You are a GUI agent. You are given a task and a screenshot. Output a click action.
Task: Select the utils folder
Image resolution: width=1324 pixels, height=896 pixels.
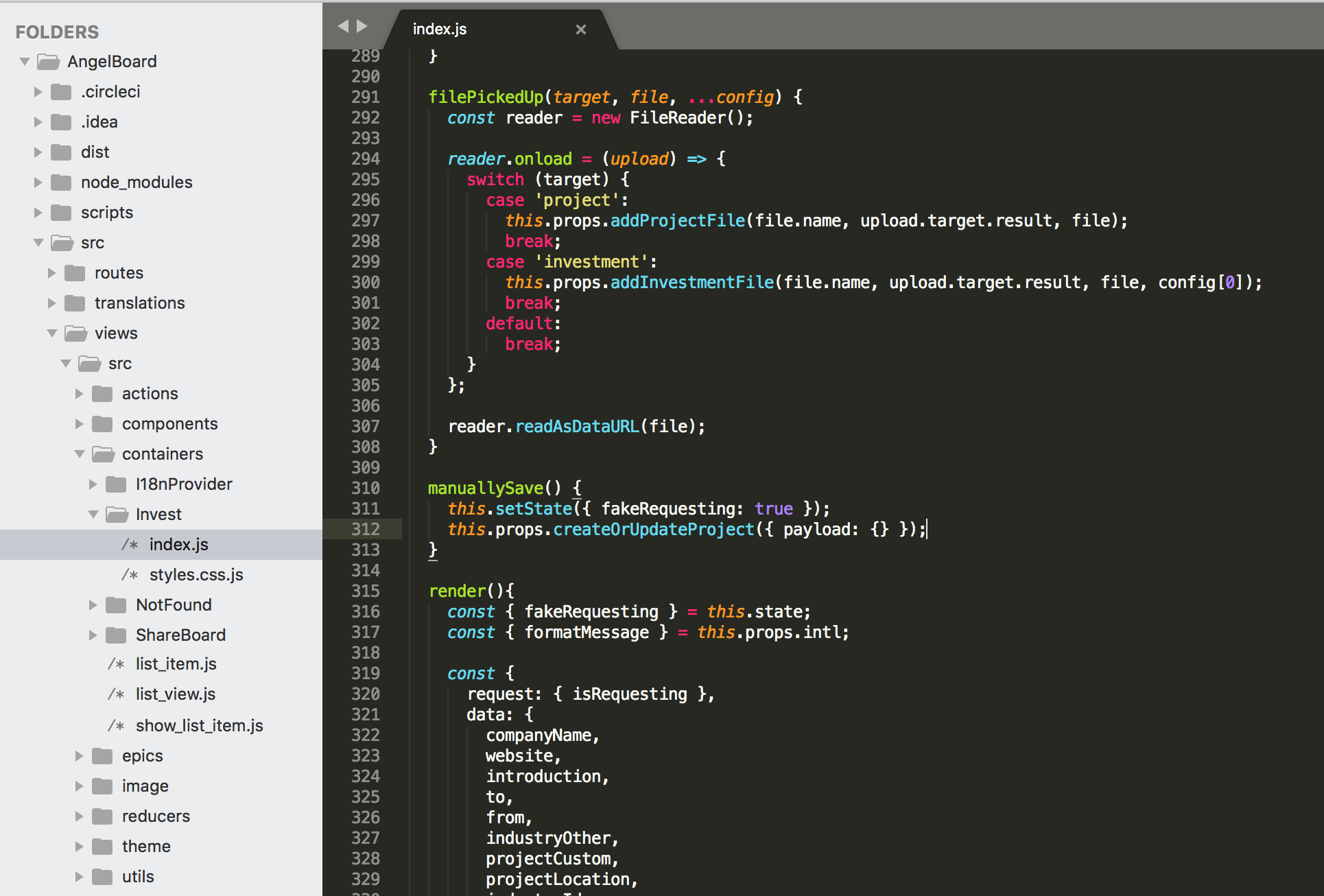click(x=138, y=877)
